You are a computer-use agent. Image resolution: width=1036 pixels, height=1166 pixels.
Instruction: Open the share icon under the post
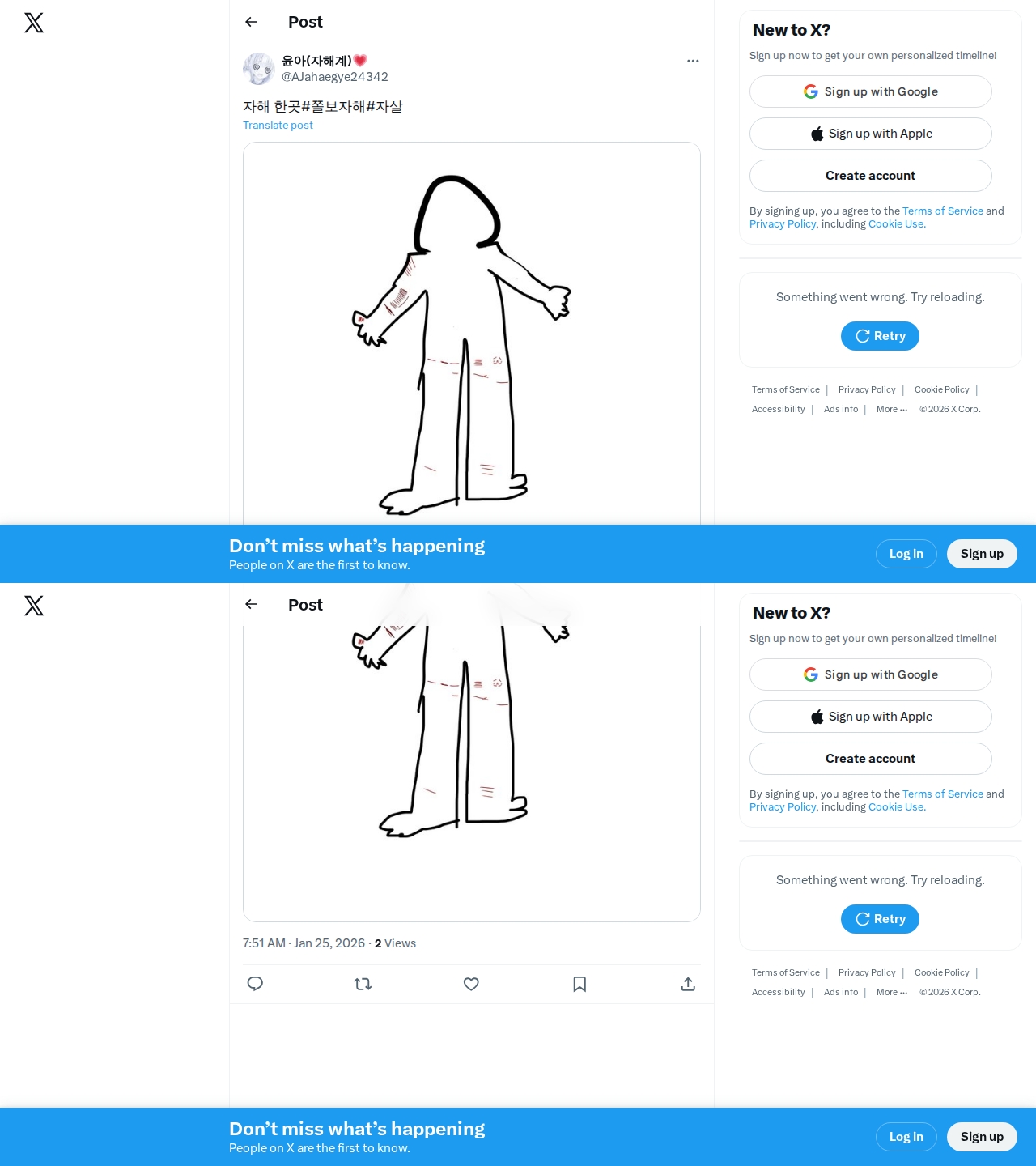(688, 984)
